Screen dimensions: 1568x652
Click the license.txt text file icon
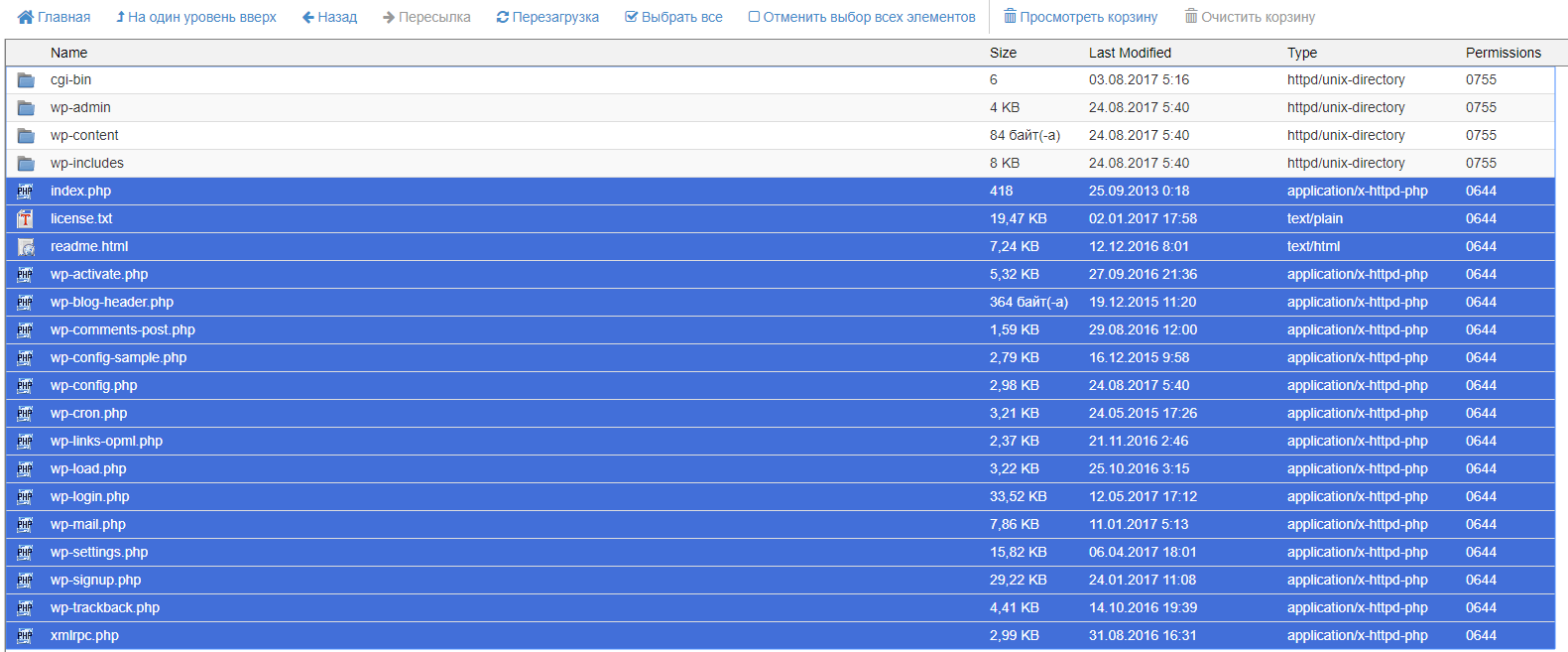click(x=26, y=219)
